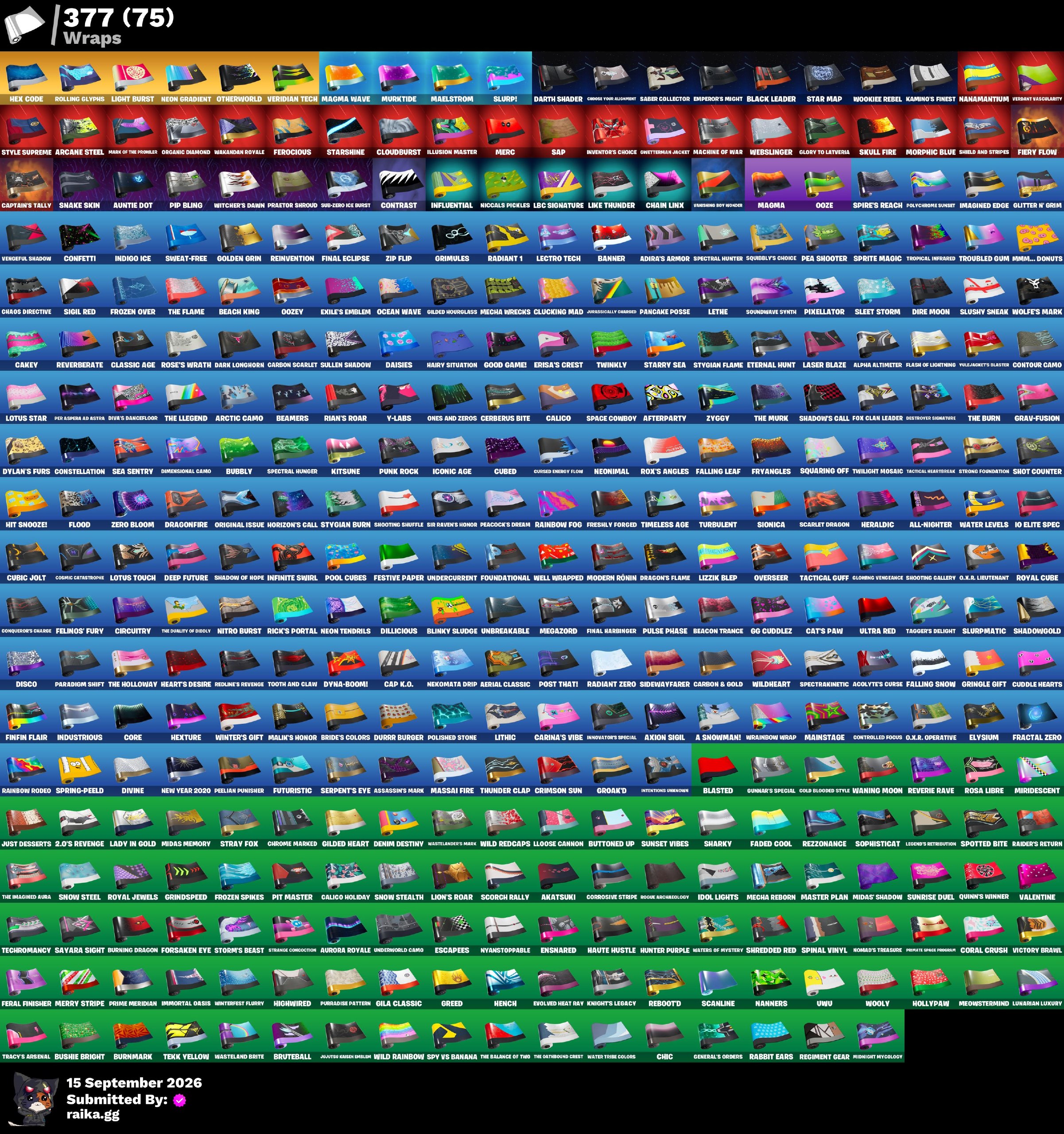Image resolution: width=1064 pixels, height=1134 pixels.
Task: Click the Ones and Zeros wrap
Action: click(x=452, y=398)
